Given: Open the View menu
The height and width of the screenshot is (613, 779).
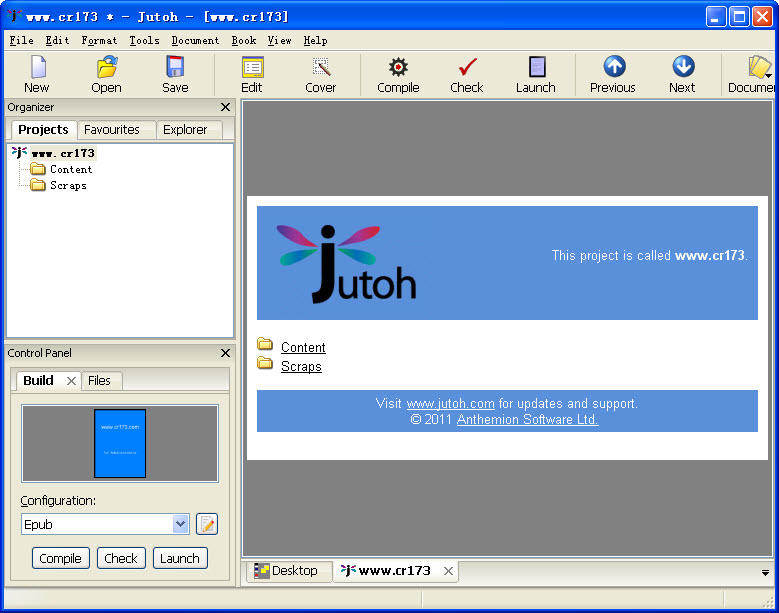Looking at the screenshot, I should [x=279, y=40].
